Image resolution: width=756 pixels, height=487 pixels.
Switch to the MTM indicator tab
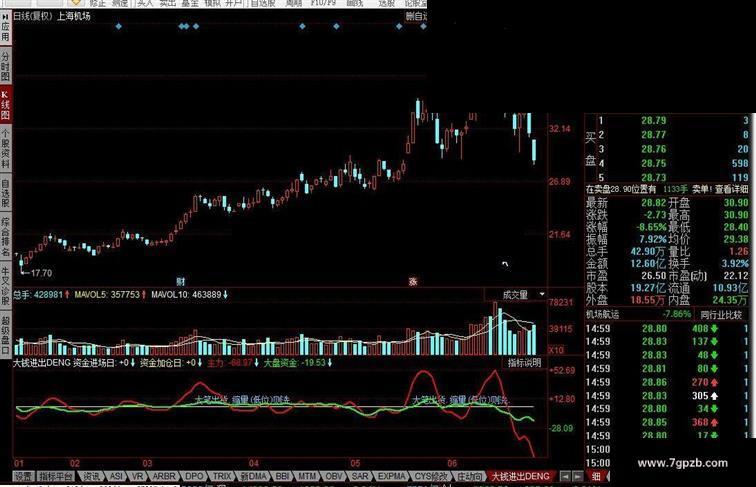pos(307,476)
